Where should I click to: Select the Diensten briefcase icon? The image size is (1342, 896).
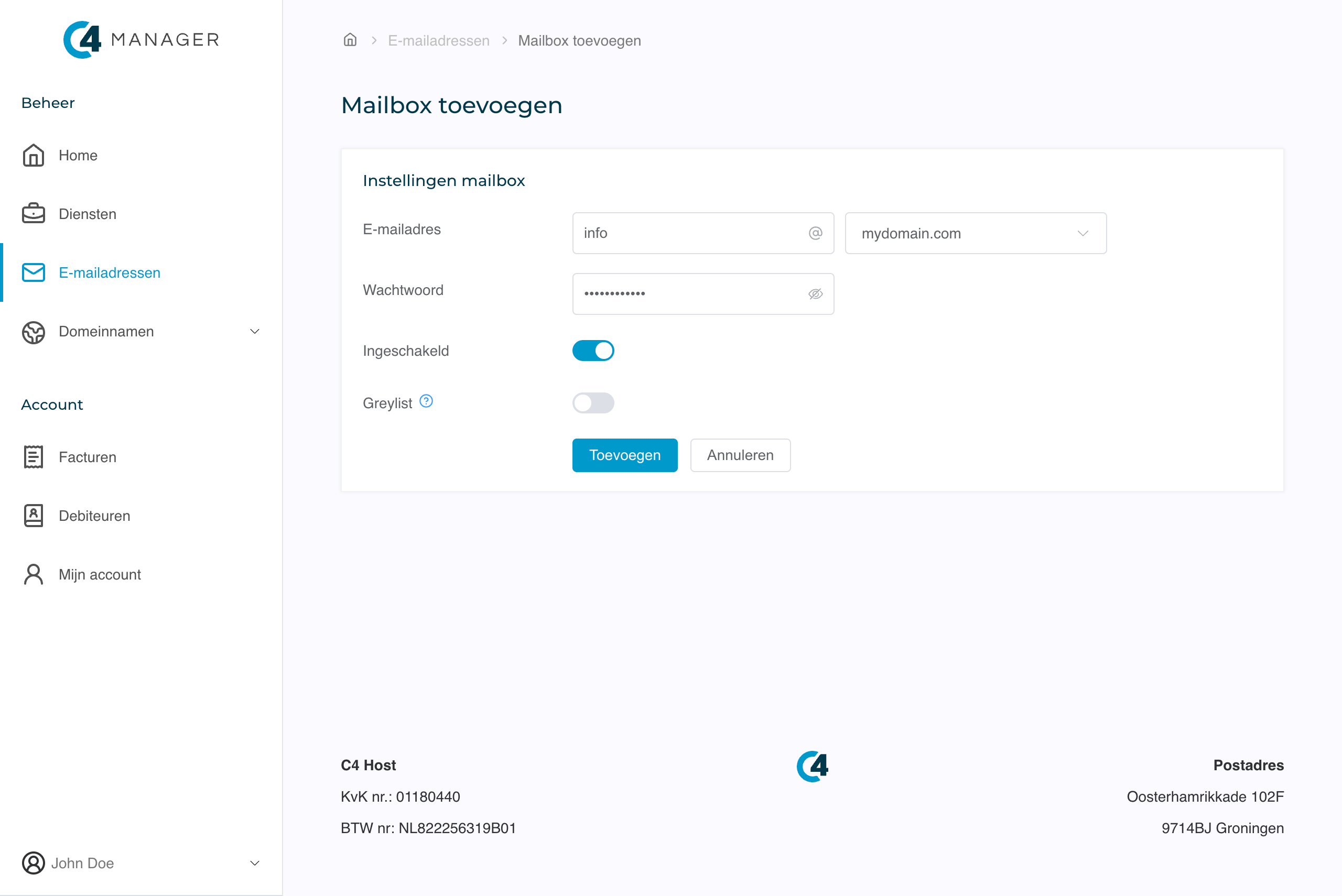coord(33,213)
